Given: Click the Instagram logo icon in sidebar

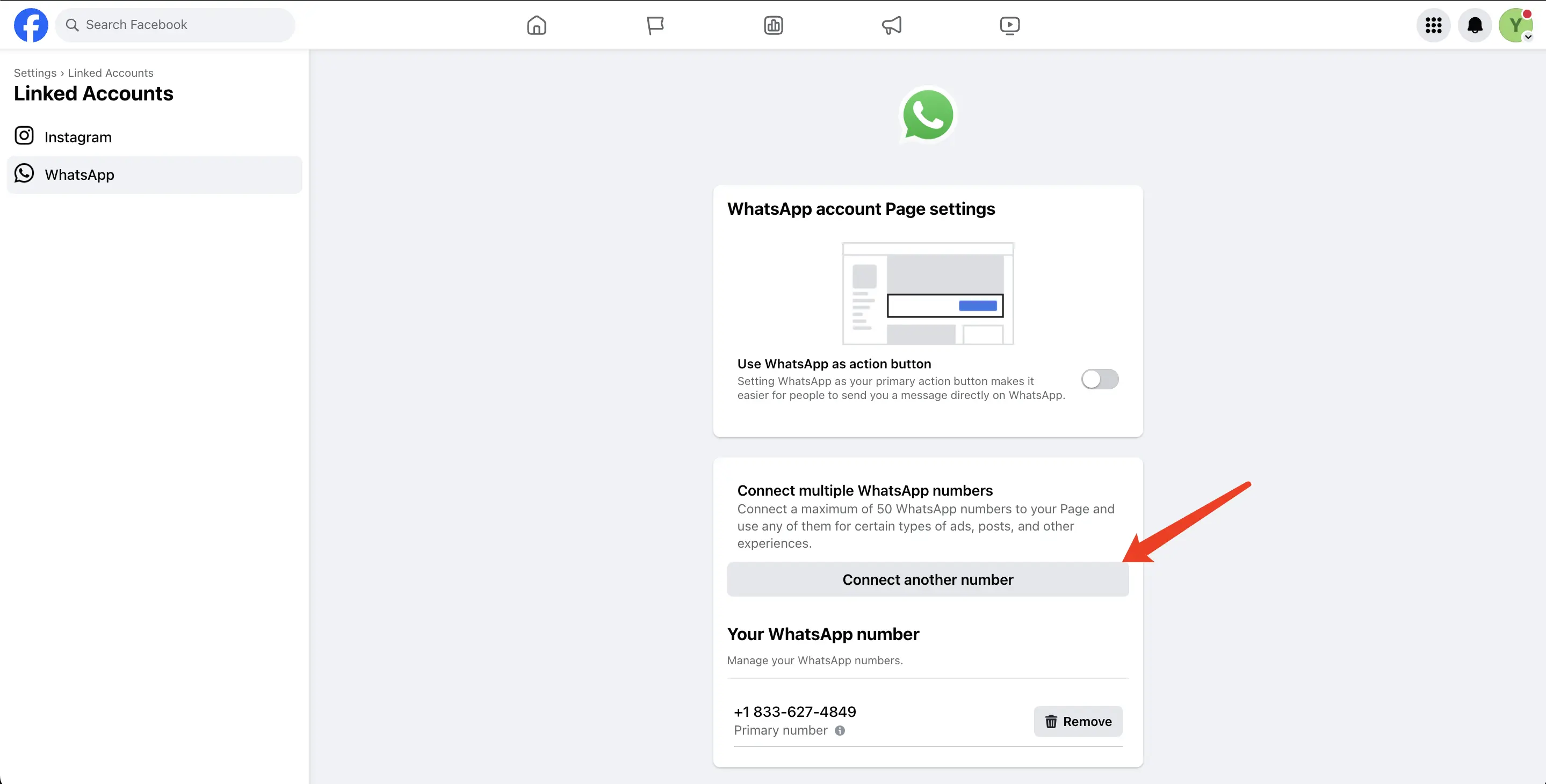Looking at the screenshot, I should pos(24,135).
